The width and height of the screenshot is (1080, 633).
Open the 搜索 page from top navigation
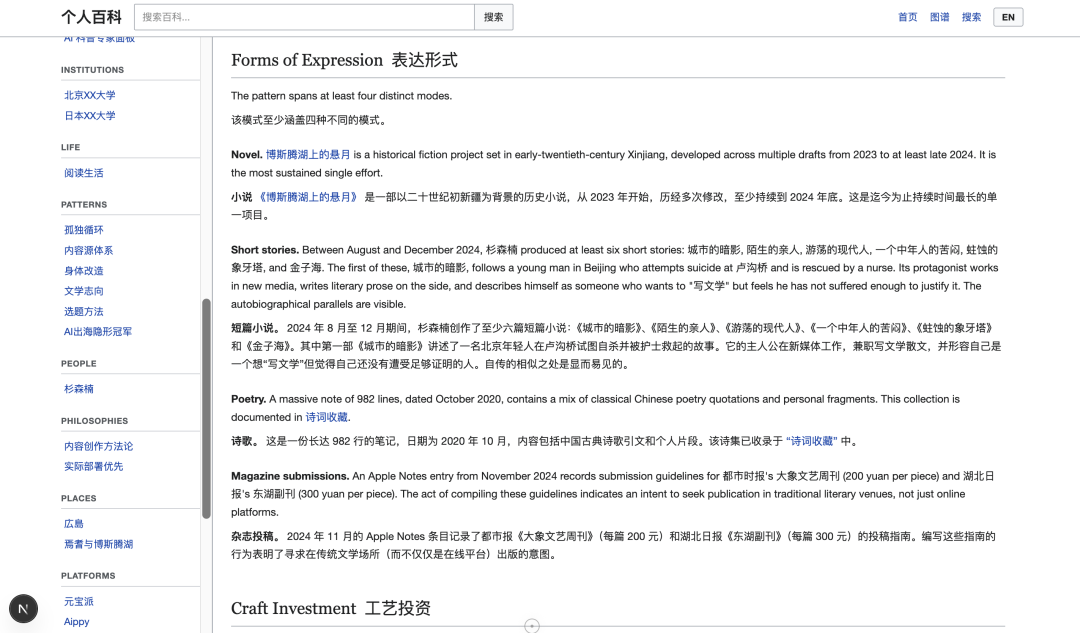[x=971, y=16]
